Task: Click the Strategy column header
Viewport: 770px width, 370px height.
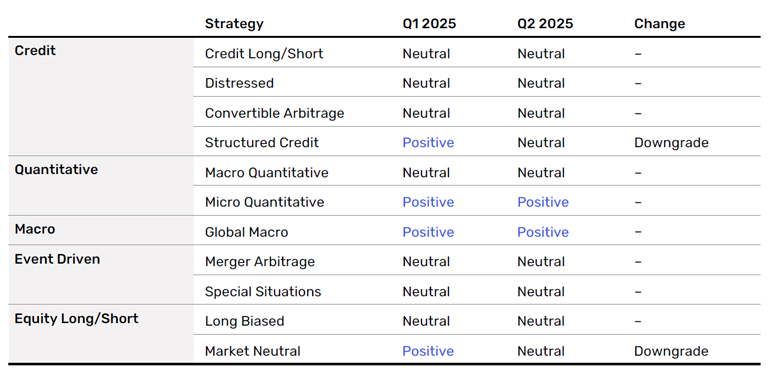Action: point(234,24)
